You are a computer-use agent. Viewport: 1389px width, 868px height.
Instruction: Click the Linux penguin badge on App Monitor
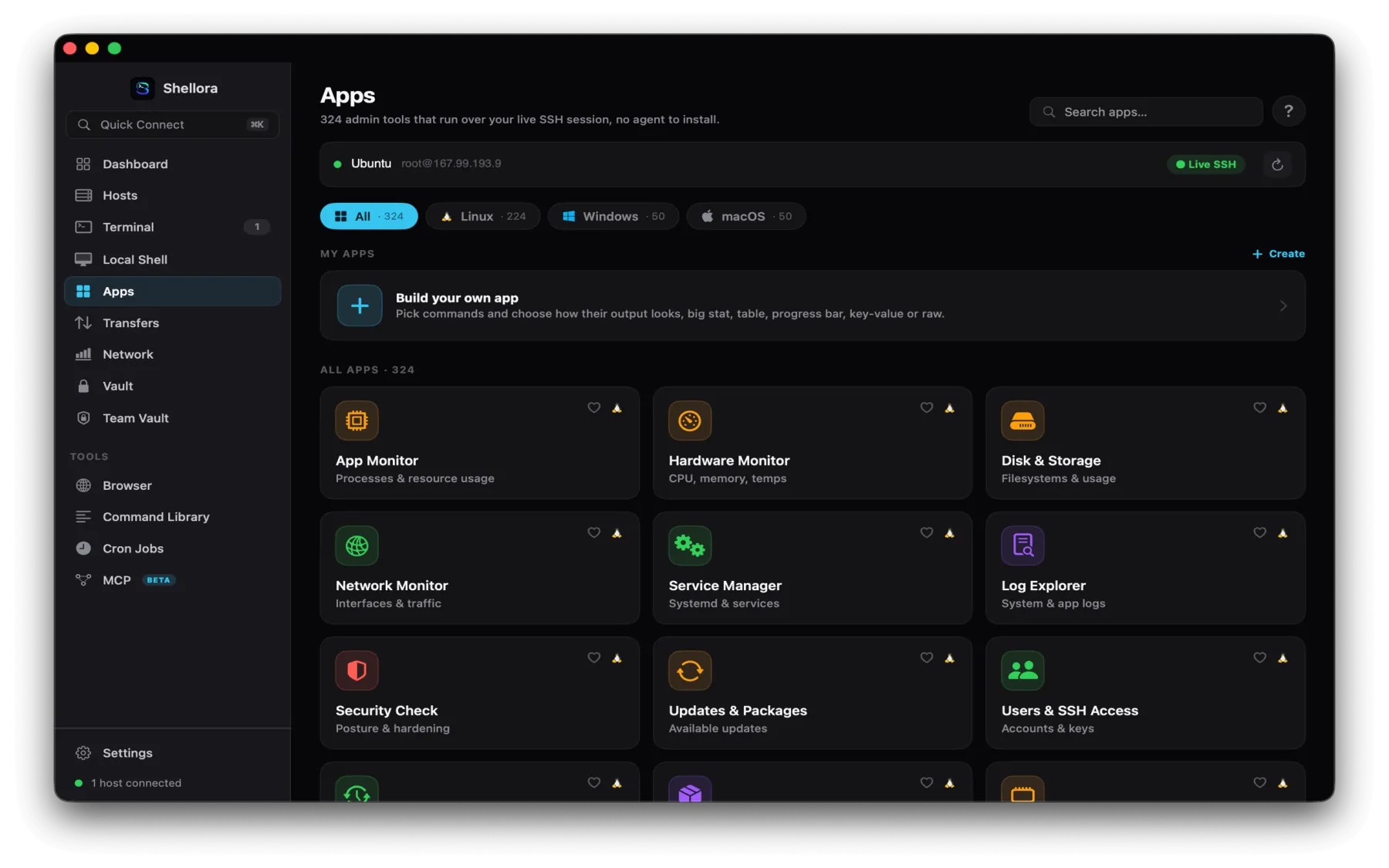point(617,408)
